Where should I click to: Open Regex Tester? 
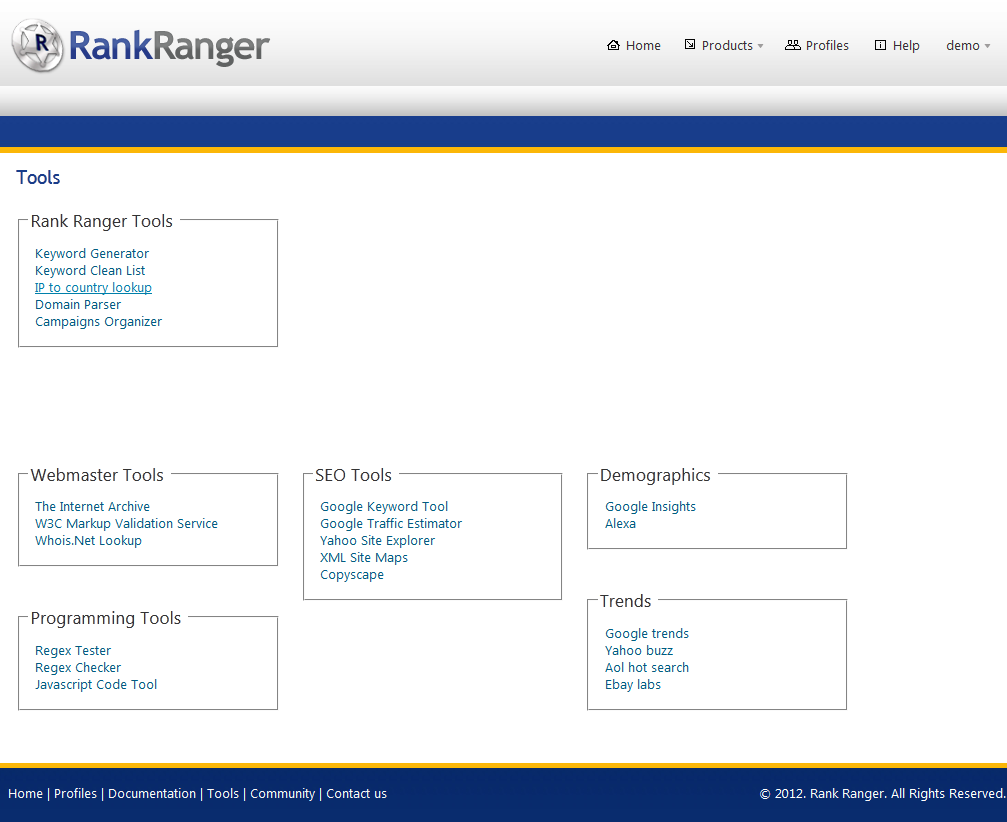coord(73,651)
